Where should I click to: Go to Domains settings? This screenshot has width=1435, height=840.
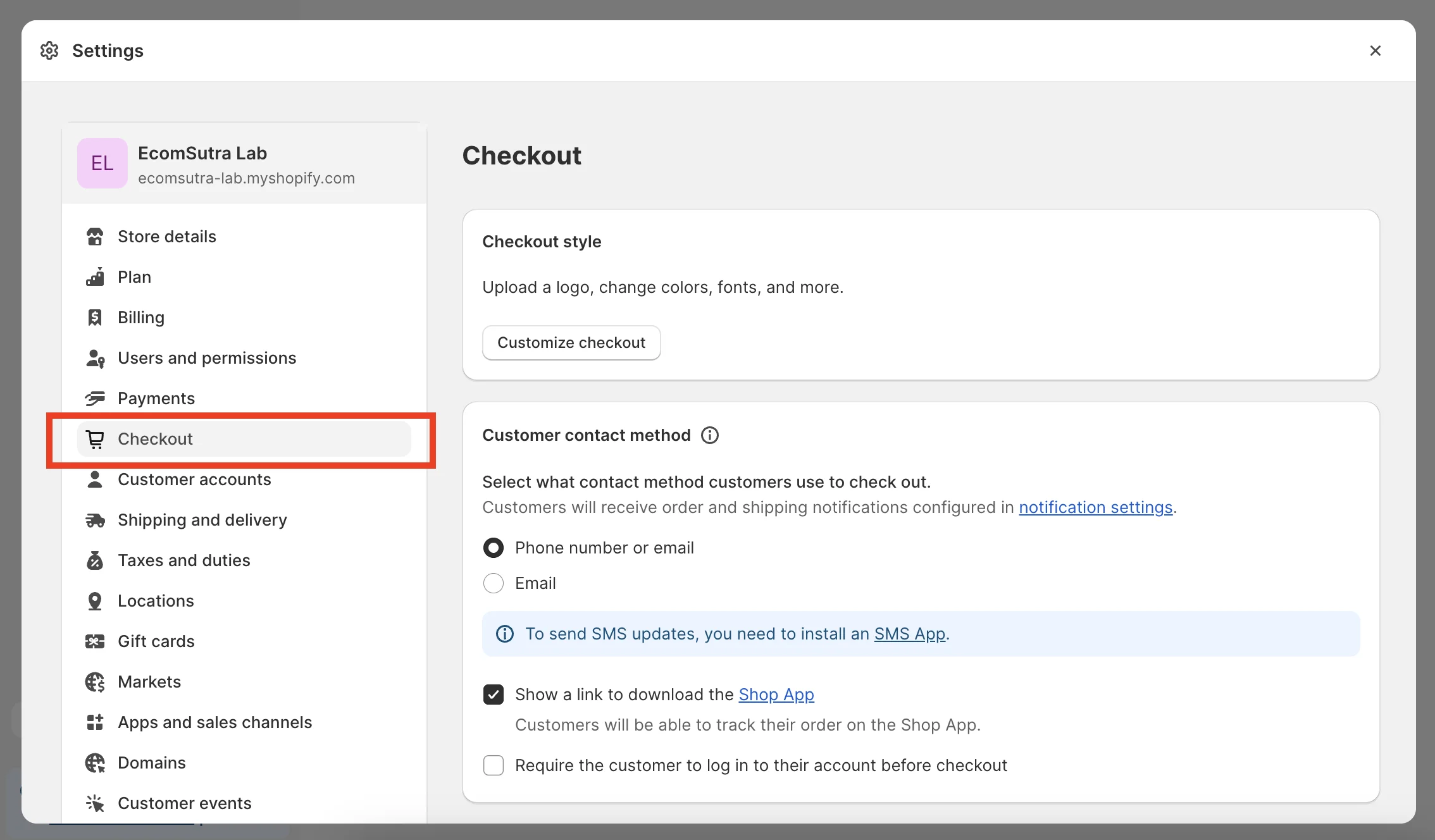point(244,763)
